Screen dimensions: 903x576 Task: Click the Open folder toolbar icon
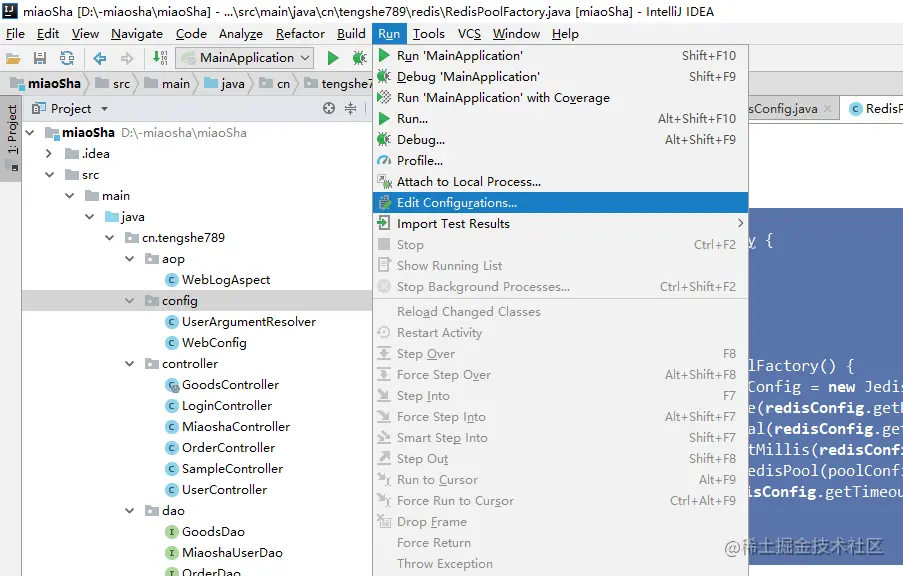click(x=13, y=58)
